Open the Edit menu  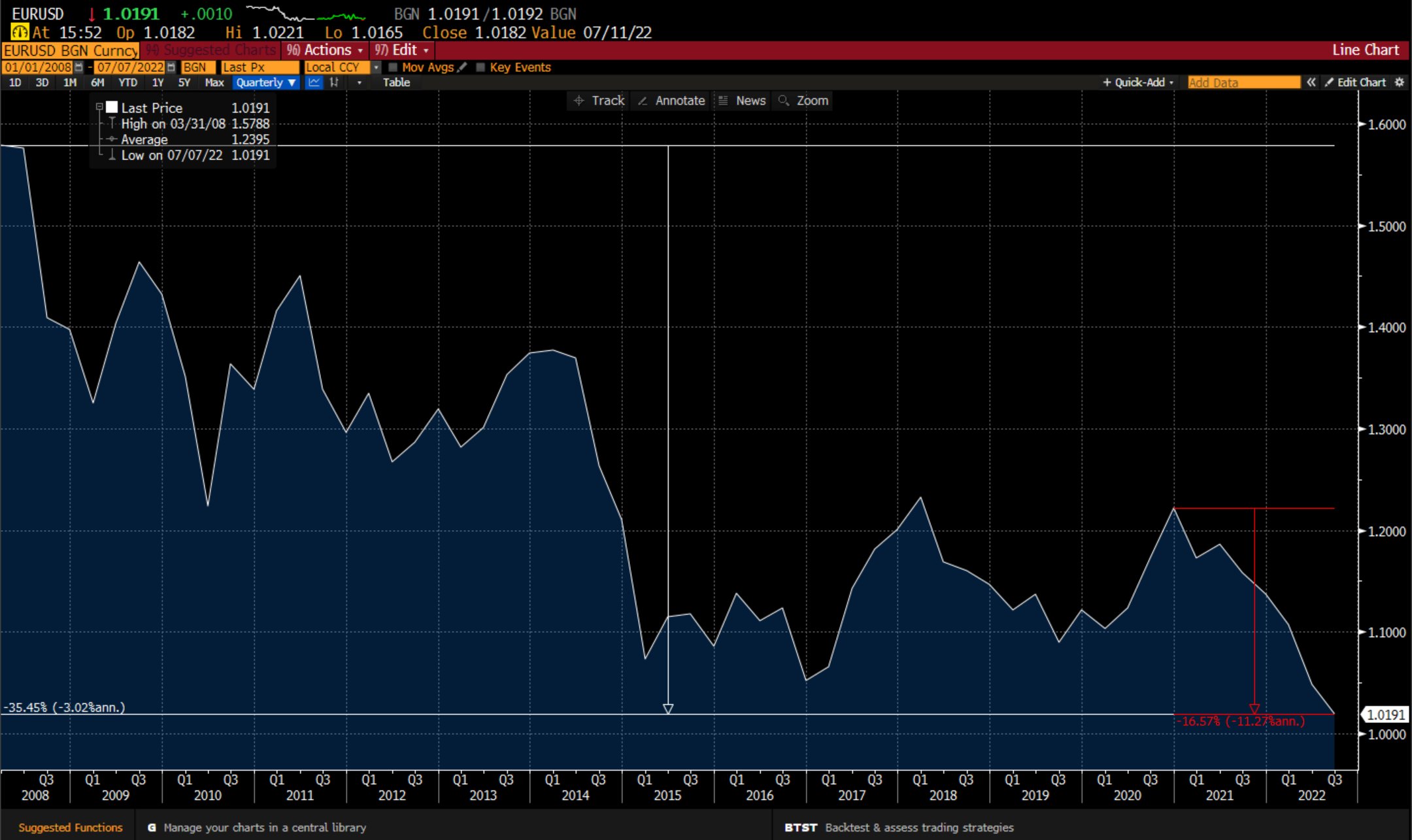pyautogui.click(x=403, y=50)
